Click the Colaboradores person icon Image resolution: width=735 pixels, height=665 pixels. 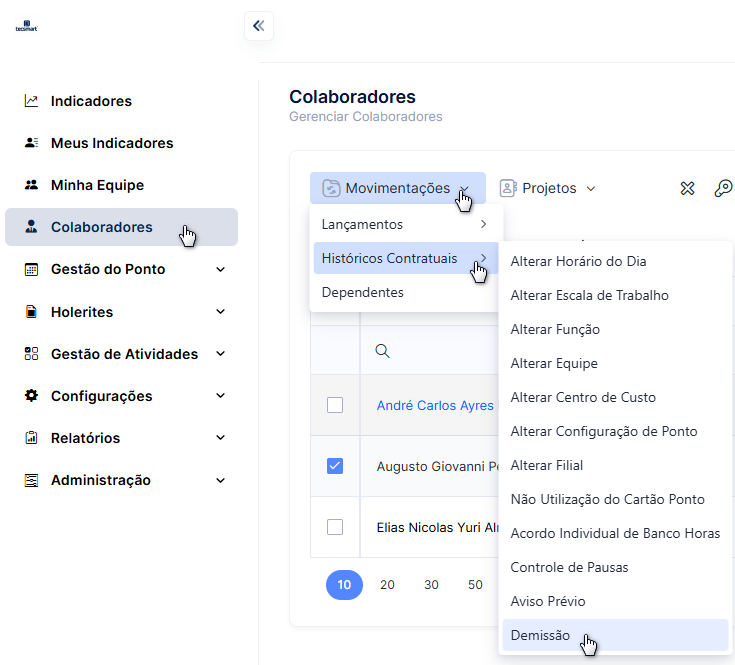pos(31,227)
